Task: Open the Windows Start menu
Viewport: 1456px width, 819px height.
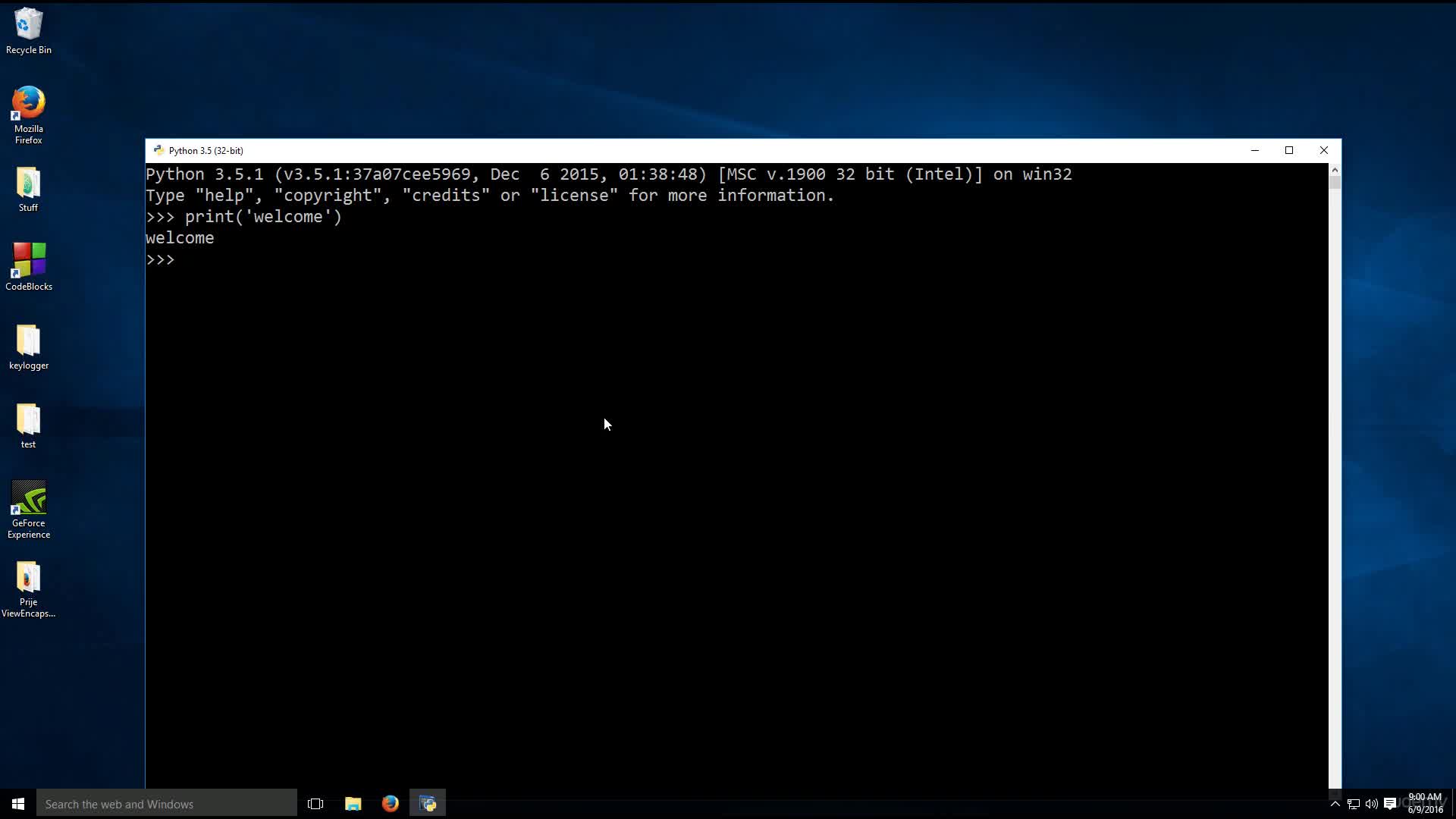Action: [18, 804]
